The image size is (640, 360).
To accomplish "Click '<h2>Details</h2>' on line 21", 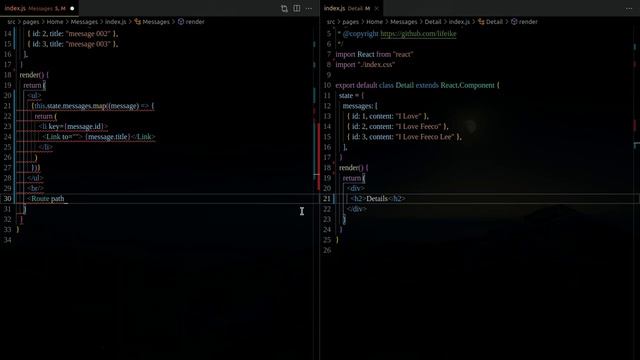I will pos(378,199).
